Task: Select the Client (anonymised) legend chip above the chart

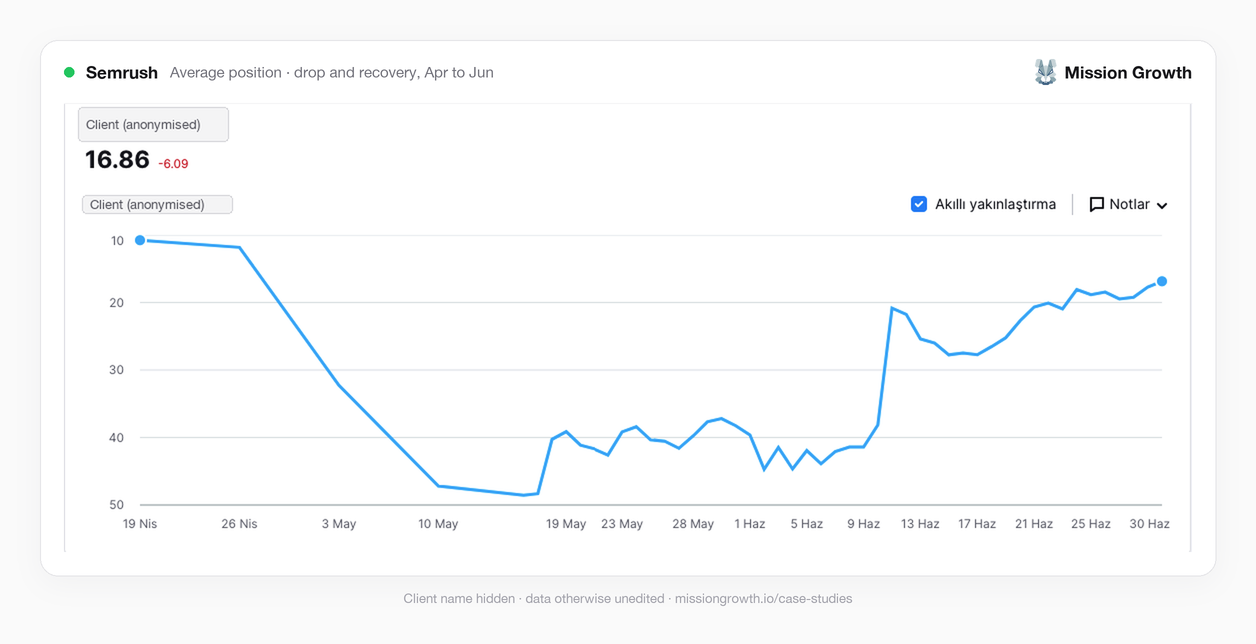Action: click(x=157, y=204)
